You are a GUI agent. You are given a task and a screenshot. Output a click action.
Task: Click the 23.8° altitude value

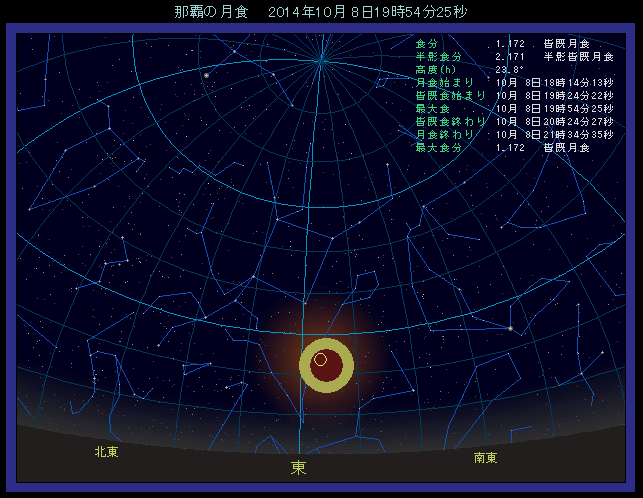tap(509, 70)
